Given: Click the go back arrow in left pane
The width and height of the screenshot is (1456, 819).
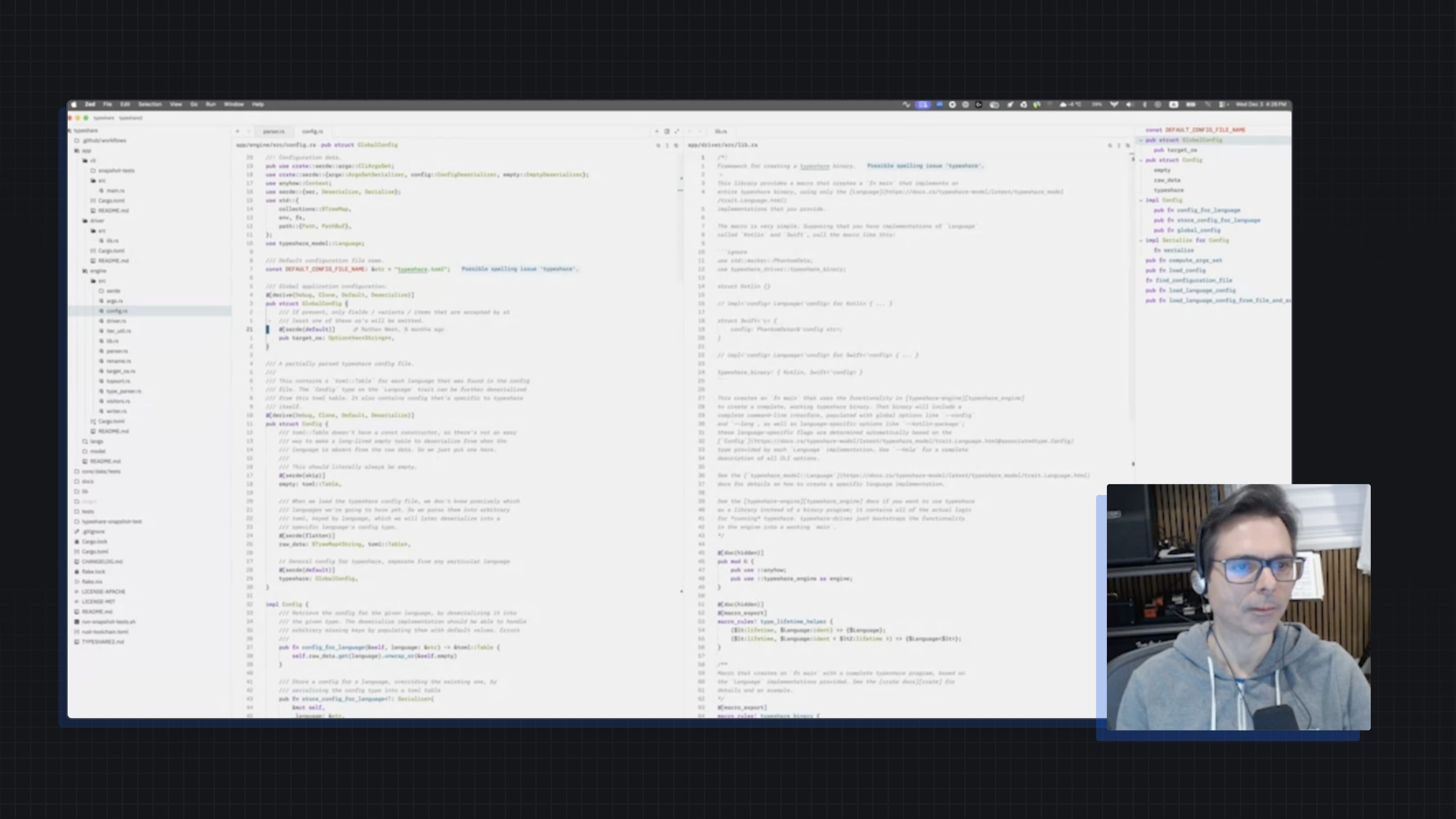Looking at the screenshot, I should coord(238,131).
